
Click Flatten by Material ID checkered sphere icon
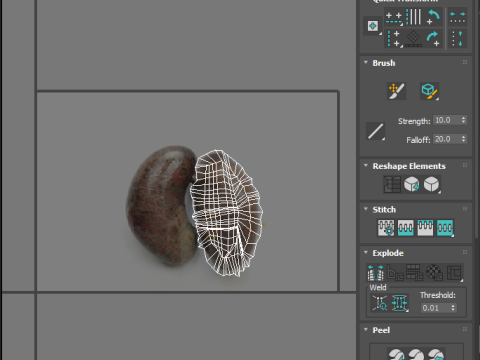434,273
